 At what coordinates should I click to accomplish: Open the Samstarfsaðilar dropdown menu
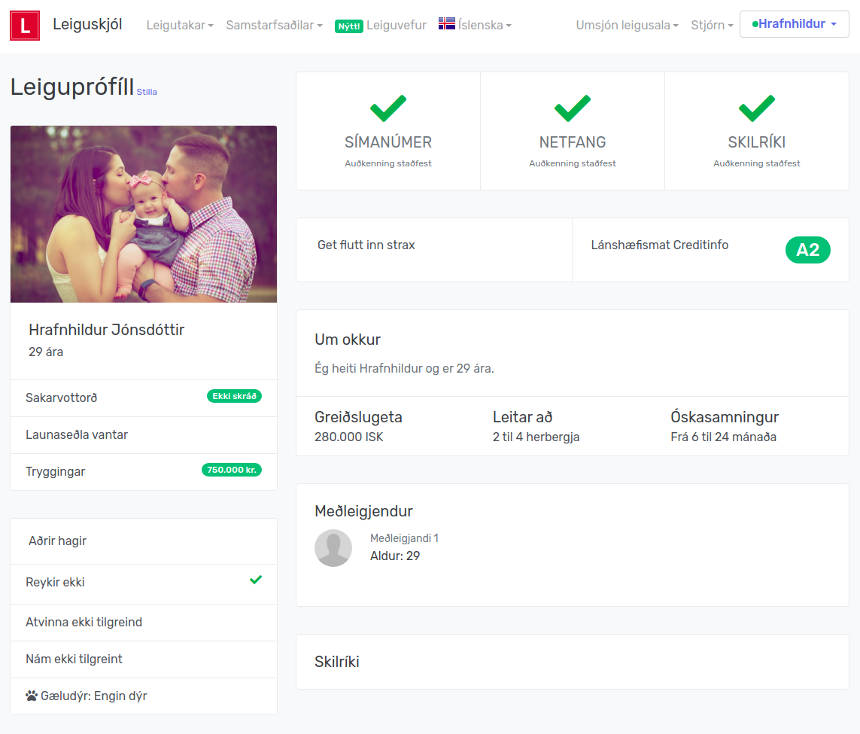point(274,25)
